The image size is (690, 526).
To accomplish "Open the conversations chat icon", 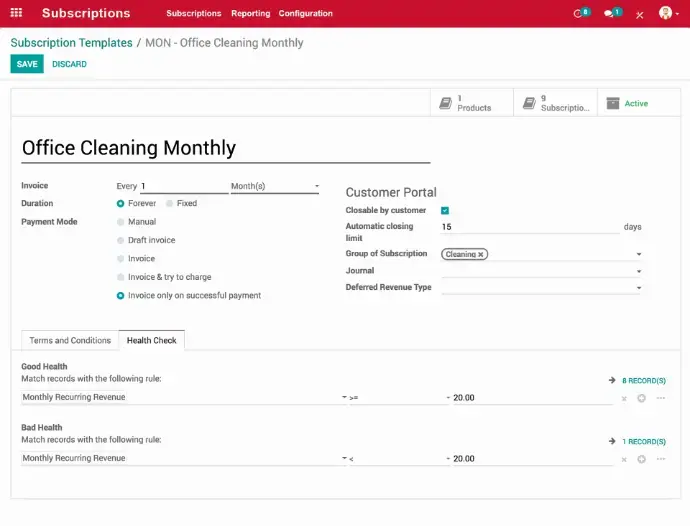I will (x=610, y=14).
